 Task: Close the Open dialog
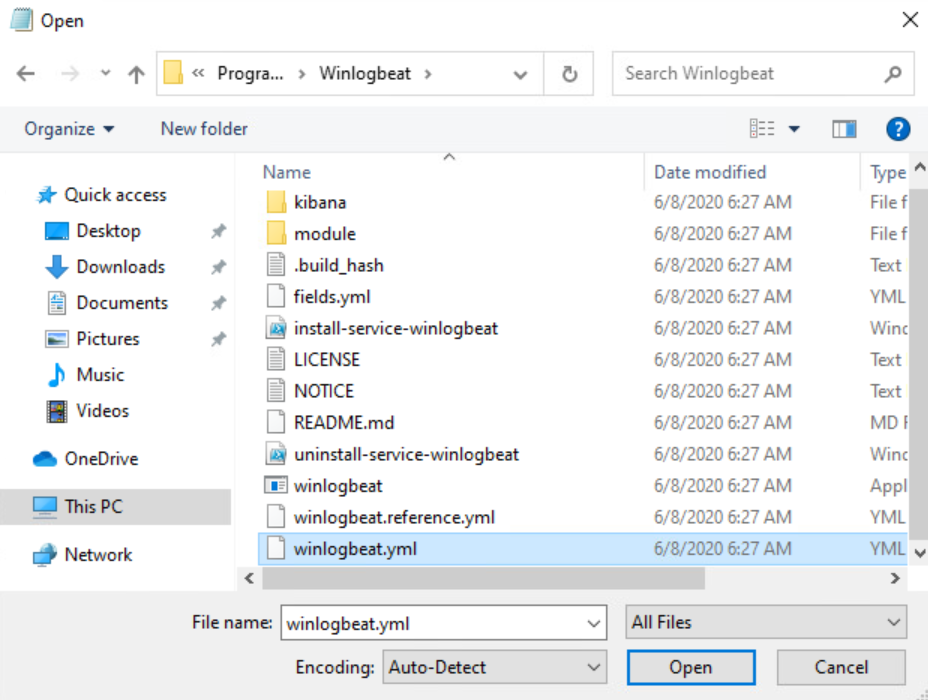coord(910,20)
